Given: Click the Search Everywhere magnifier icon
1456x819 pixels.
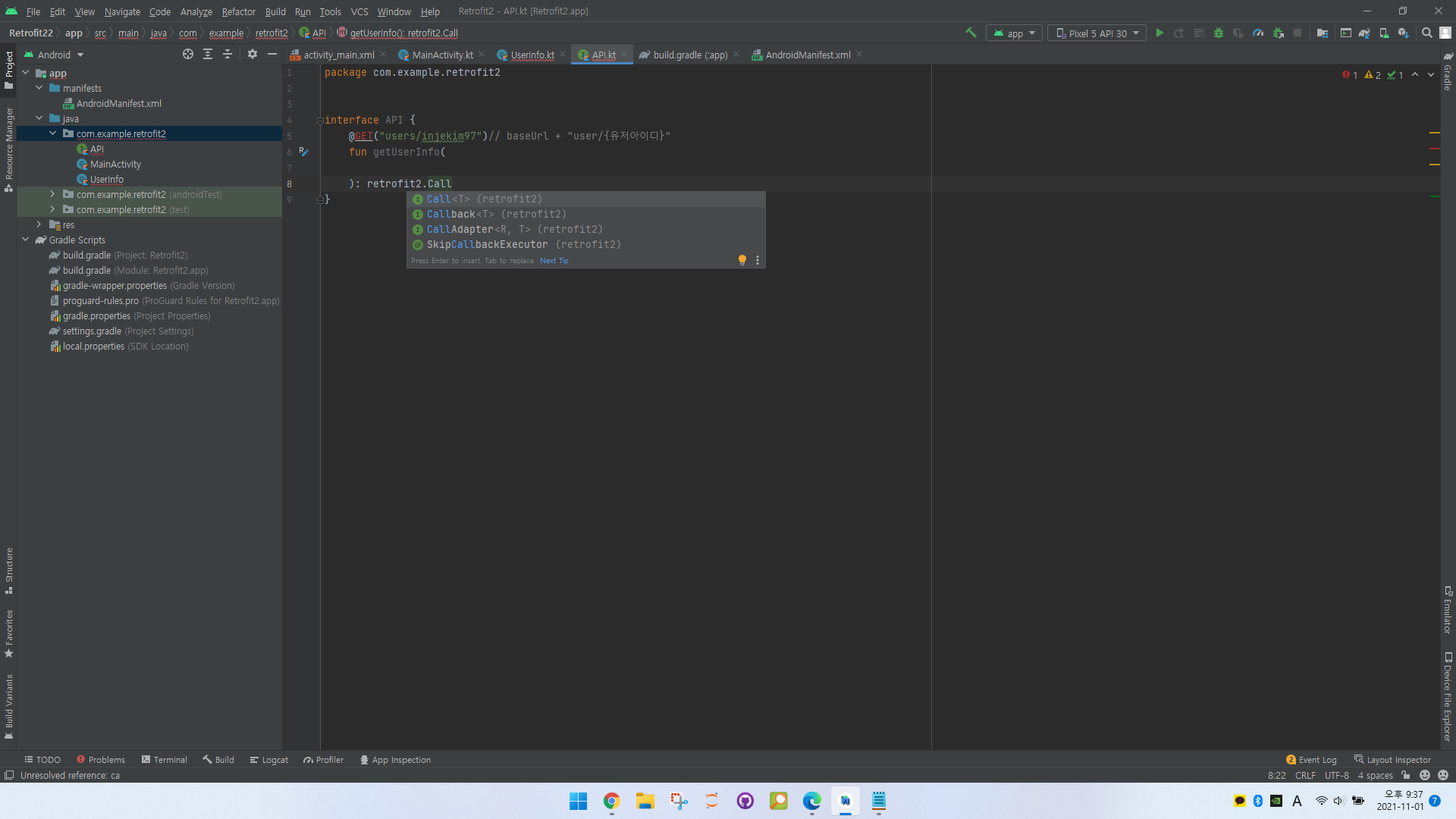Looking at the screenshot, I should tap(1426, 33).
